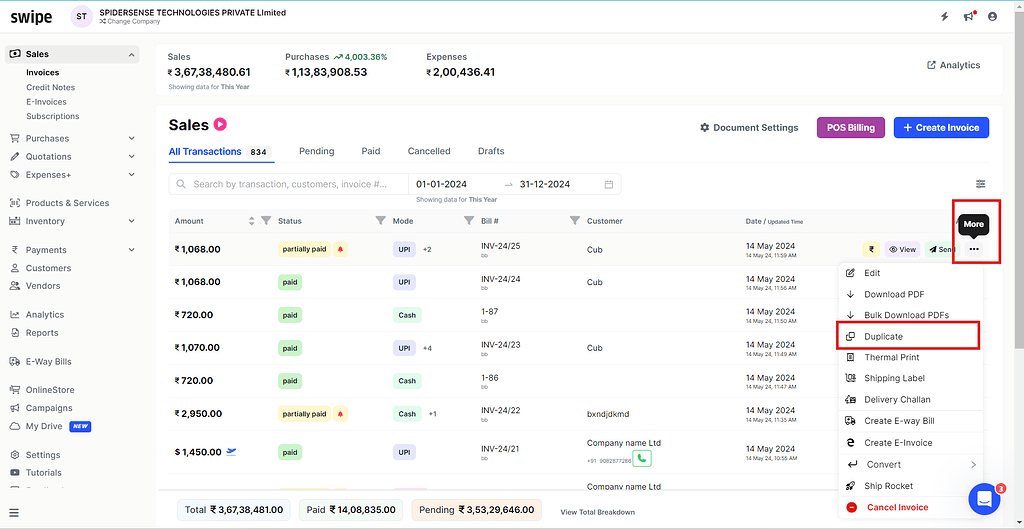Click the green phone icon for Company name Ltd

642,458
